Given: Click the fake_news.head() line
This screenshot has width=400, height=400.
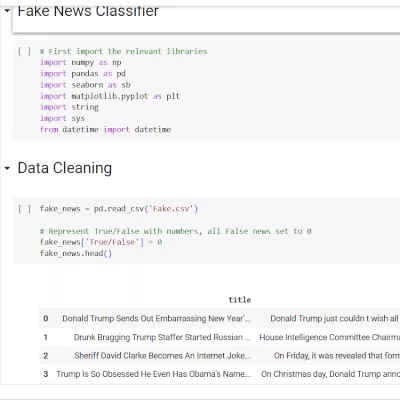Looking at the screenshot, I should pos(76,253).
